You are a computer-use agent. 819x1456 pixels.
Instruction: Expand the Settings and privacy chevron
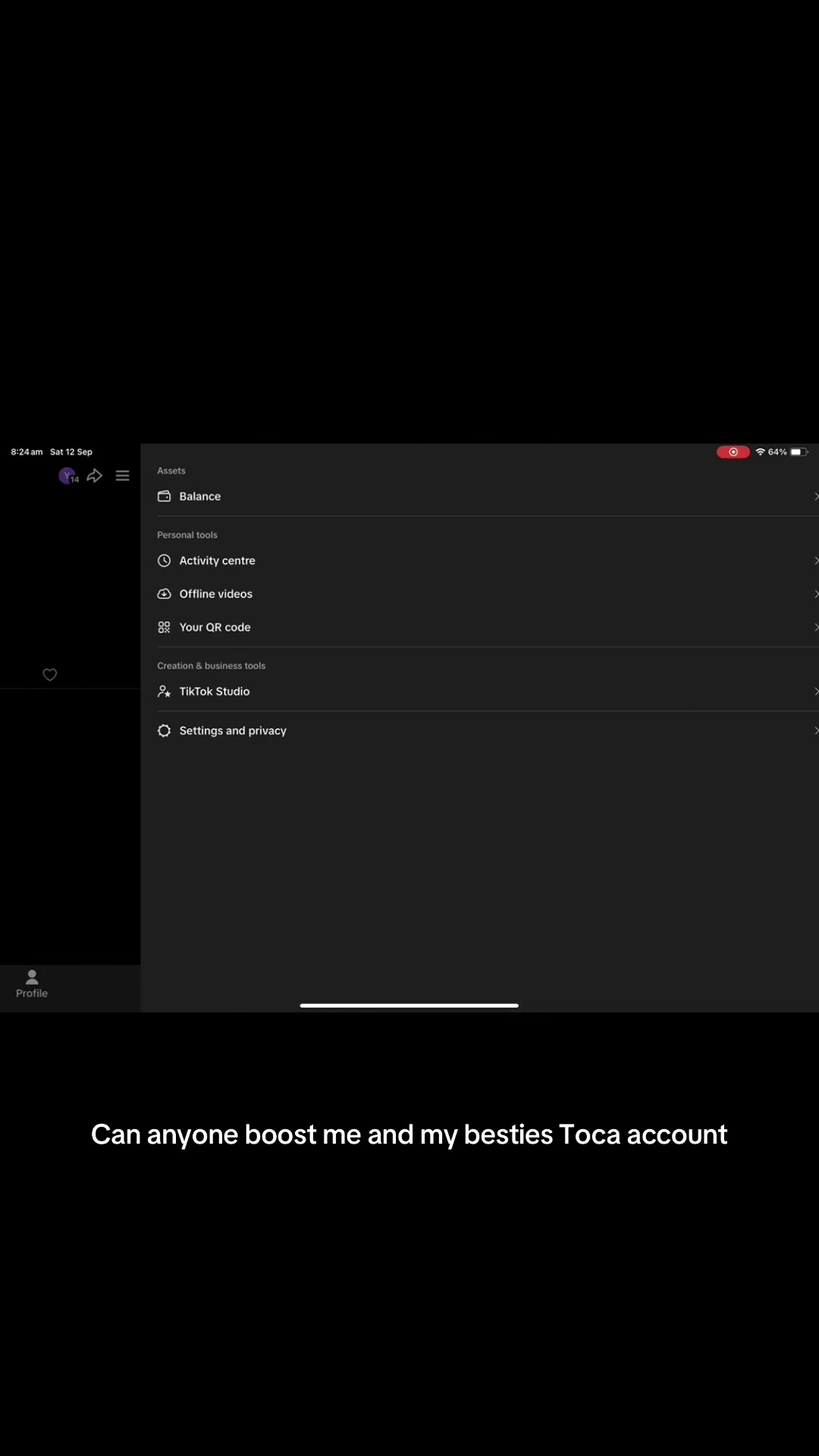click(x=815, y=730)
